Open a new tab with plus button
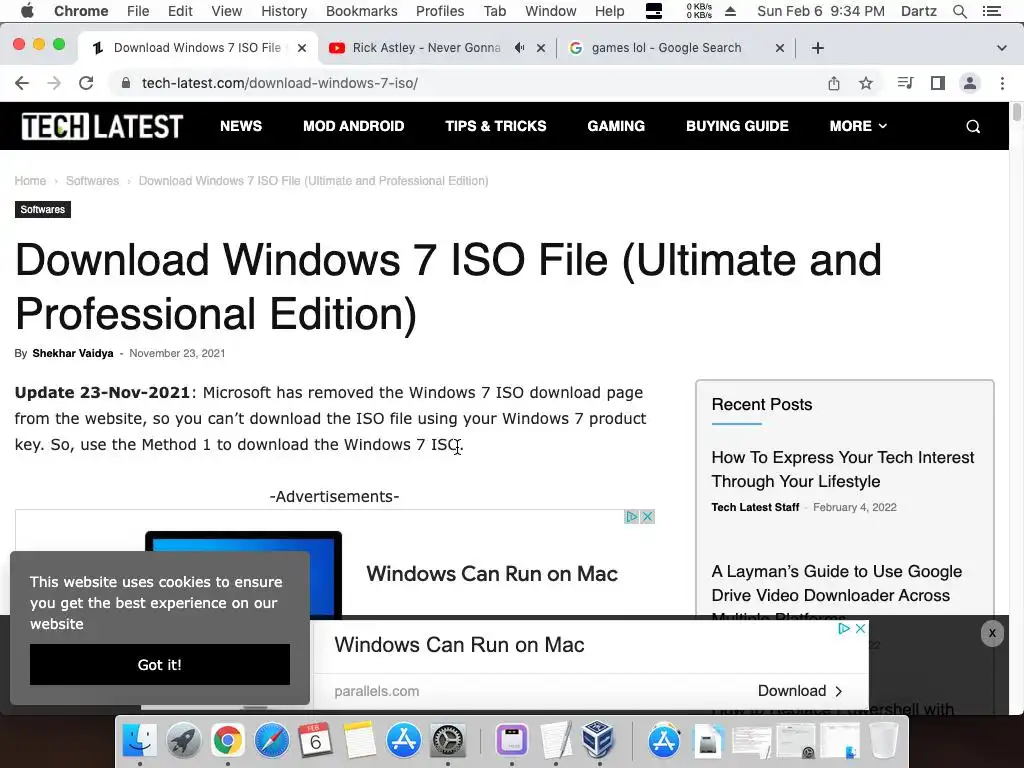 [x=818, y=48]
